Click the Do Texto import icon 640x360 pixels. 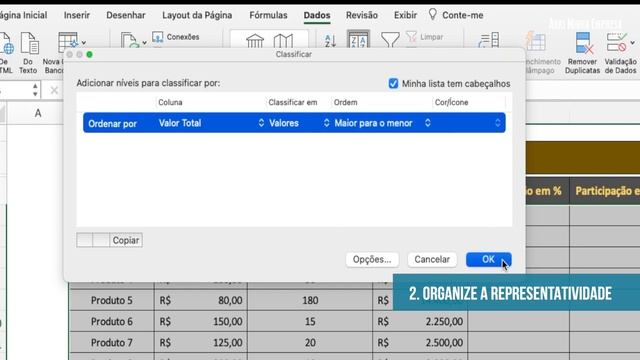click(x=29, y=44)
